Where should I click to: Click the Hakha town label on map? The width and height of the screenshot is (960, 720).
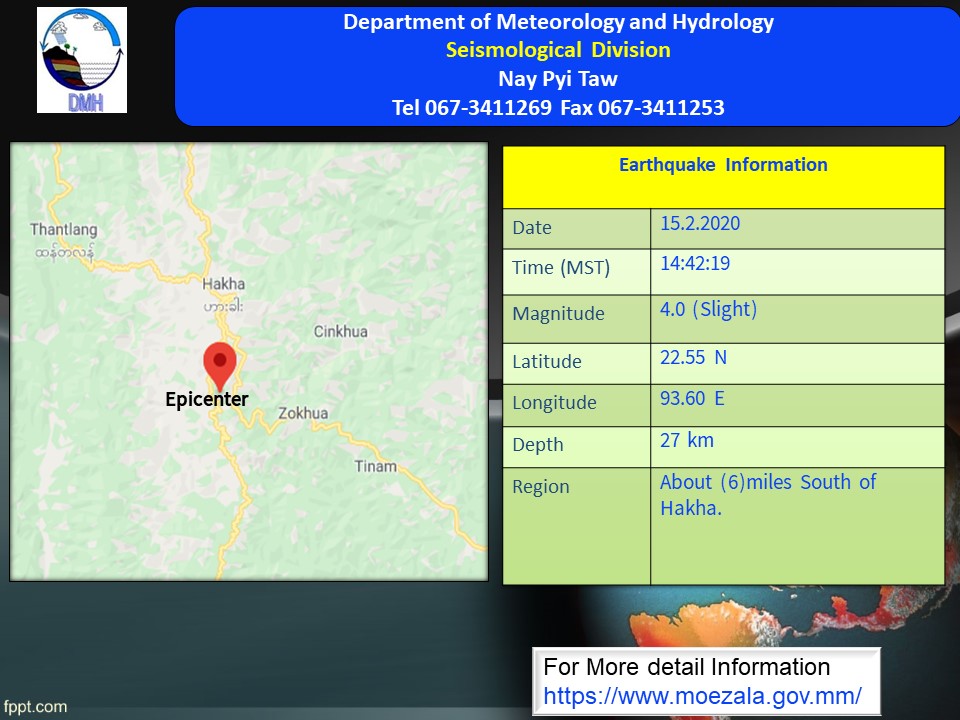(x=223, y=283)
